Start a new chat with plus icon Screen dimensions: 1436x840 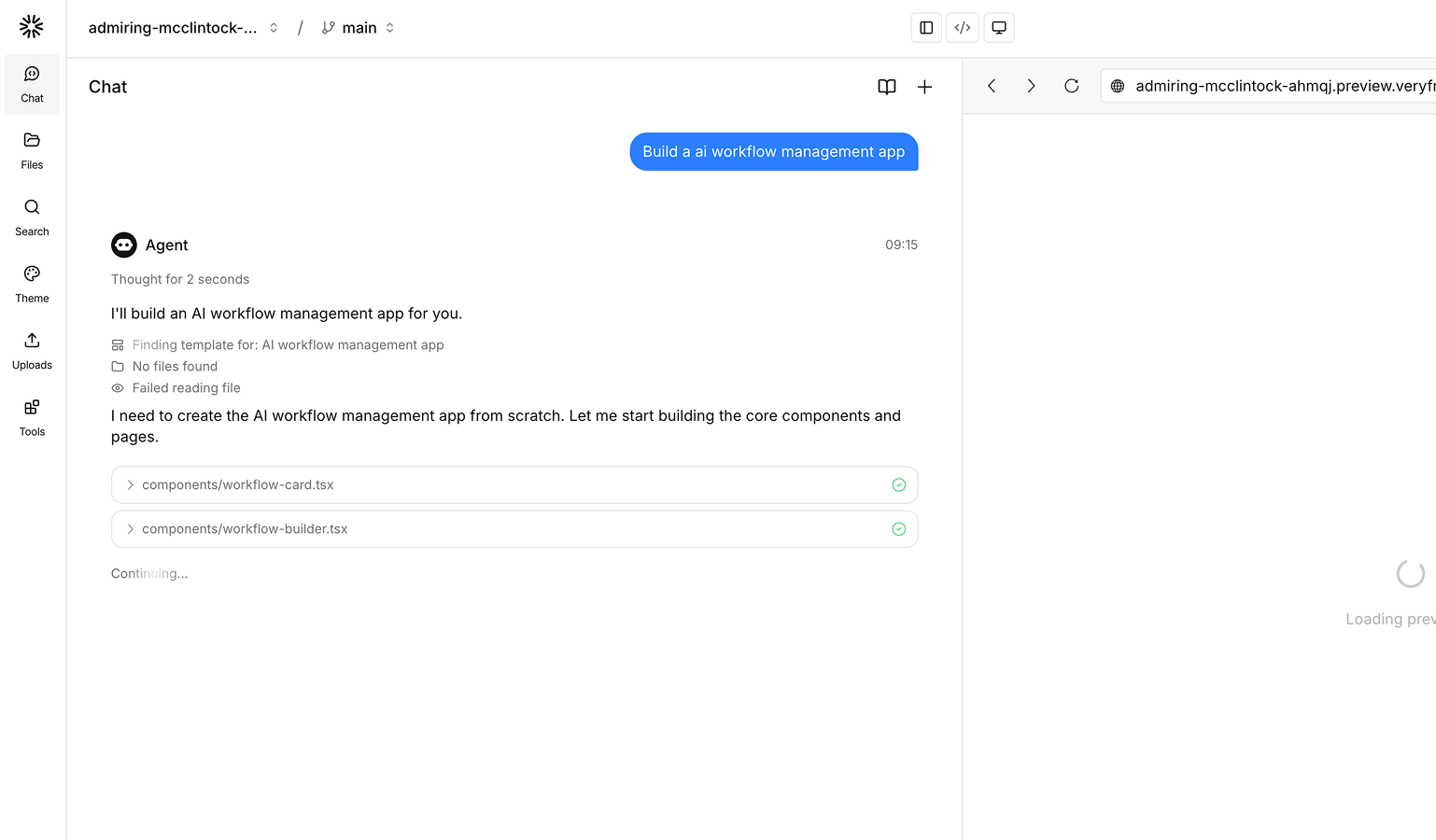click(x=924, y=87)
